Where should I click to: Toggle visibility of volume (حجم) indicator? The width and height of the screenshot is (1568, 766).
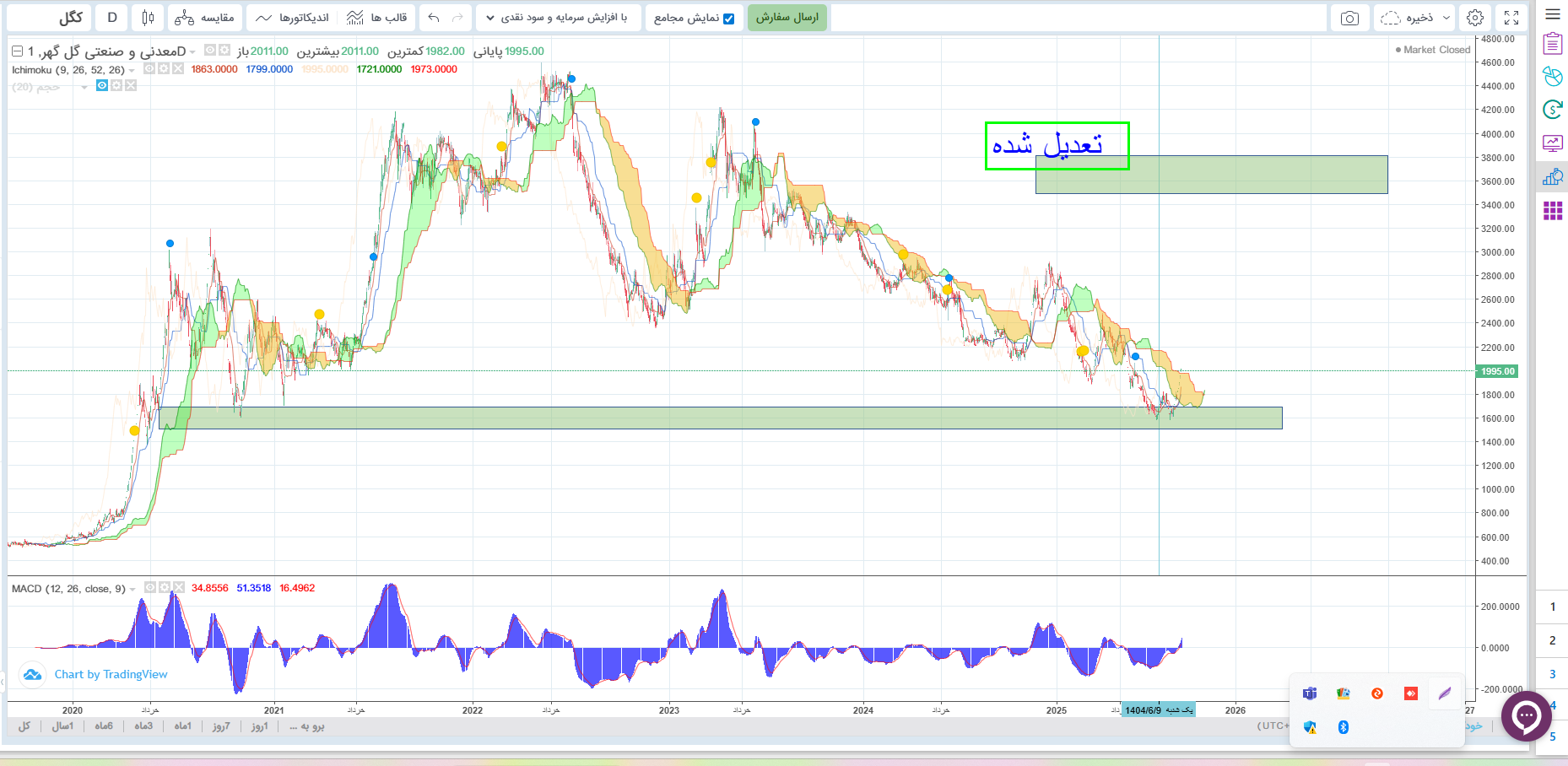coord(102,86)
